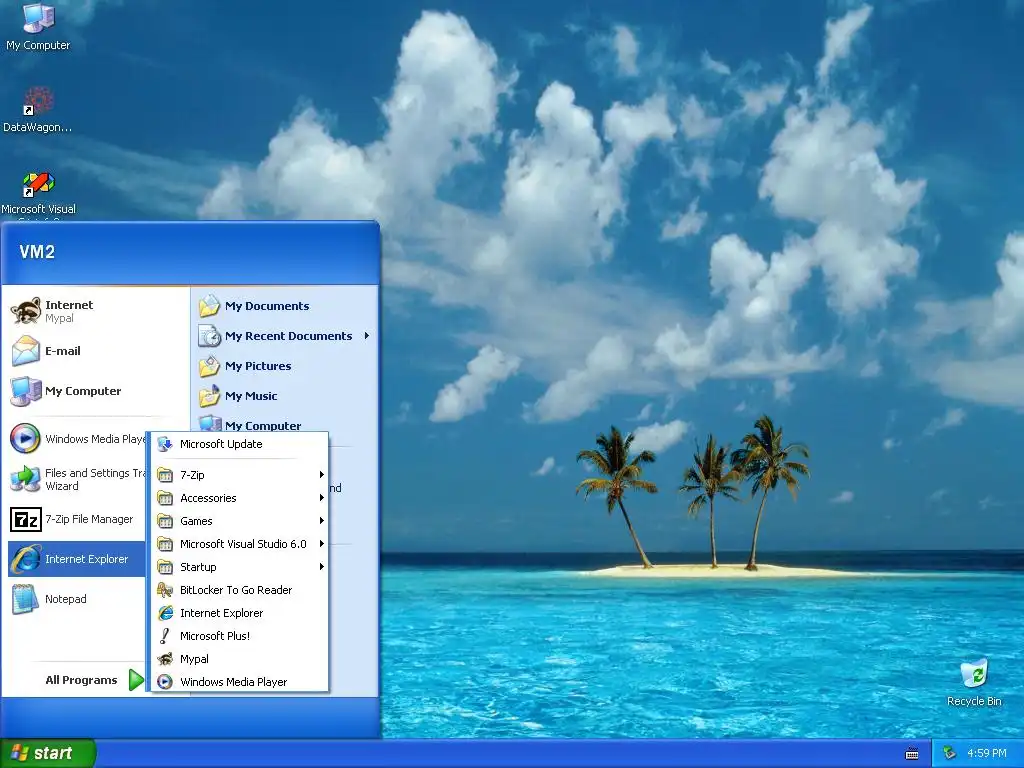This screenshot has width=1024, height=768.
Task: Select Games folder in programs menu
Action: (x=239, y=520)
